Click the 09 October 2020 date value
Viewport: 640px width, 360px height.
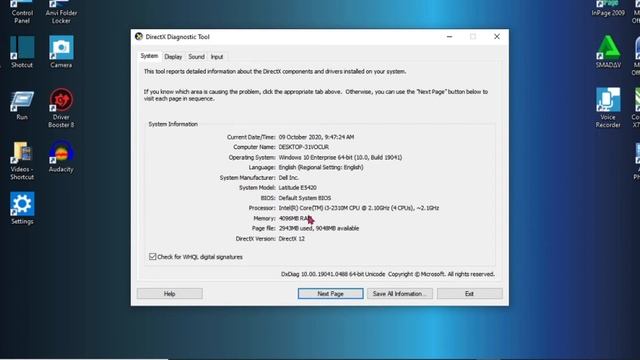point(316,137)
